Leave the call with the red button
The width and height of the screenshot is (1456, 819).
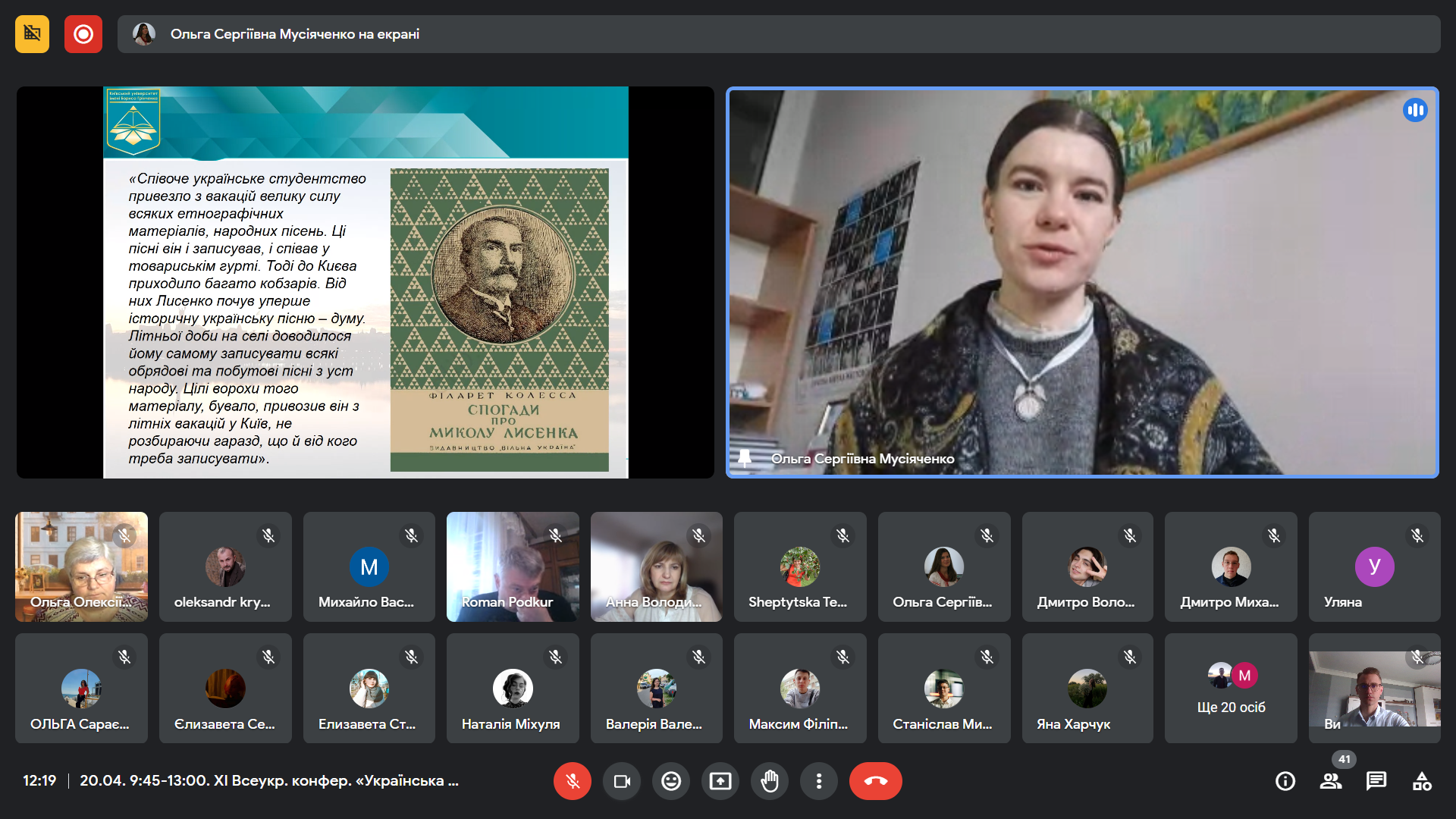pyautogui.click(x=875, y=781)
